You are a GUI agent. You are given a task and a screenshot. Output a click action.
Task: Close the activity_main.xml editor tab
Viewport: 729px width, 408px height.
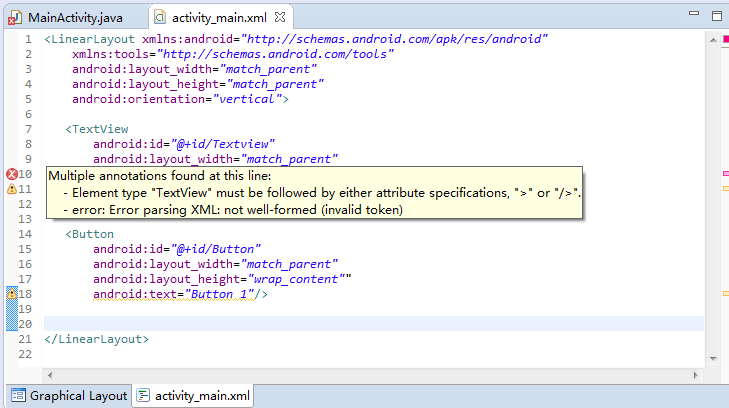(280, 17)
